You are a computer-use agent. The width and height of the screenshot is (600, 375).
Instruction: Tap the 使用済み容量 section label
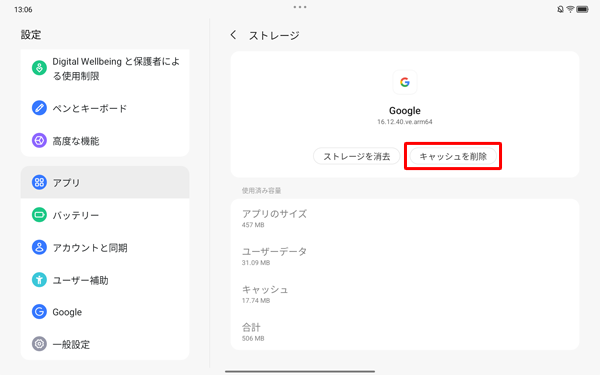[261, 190]
